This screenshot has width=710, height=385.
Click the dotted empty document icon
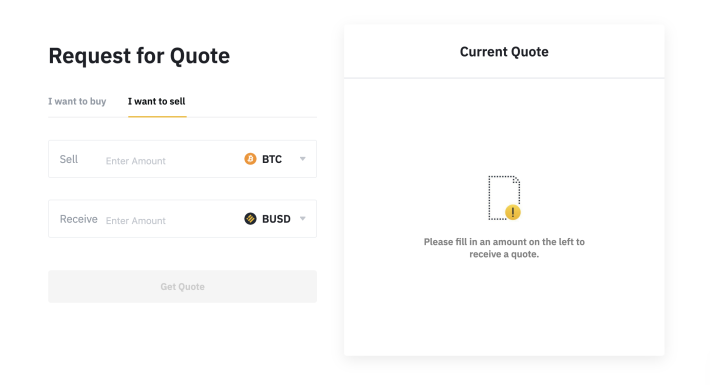(x=504, y=198)
